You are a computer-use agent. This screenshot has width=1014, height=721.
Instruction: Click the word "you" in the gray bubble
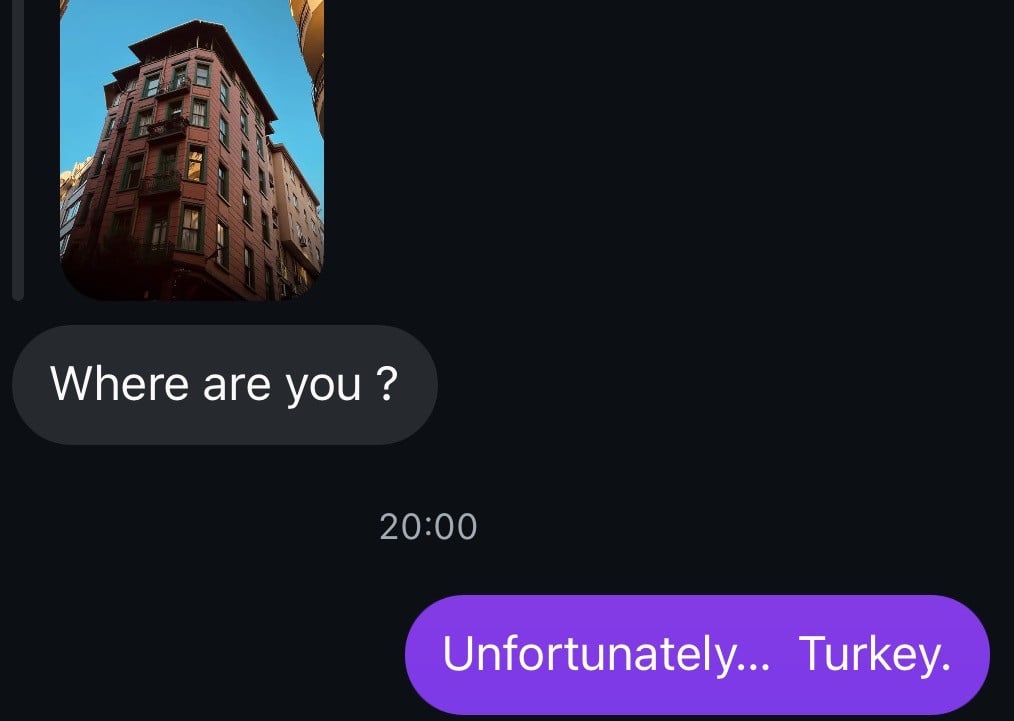click(x=323, y=388)
